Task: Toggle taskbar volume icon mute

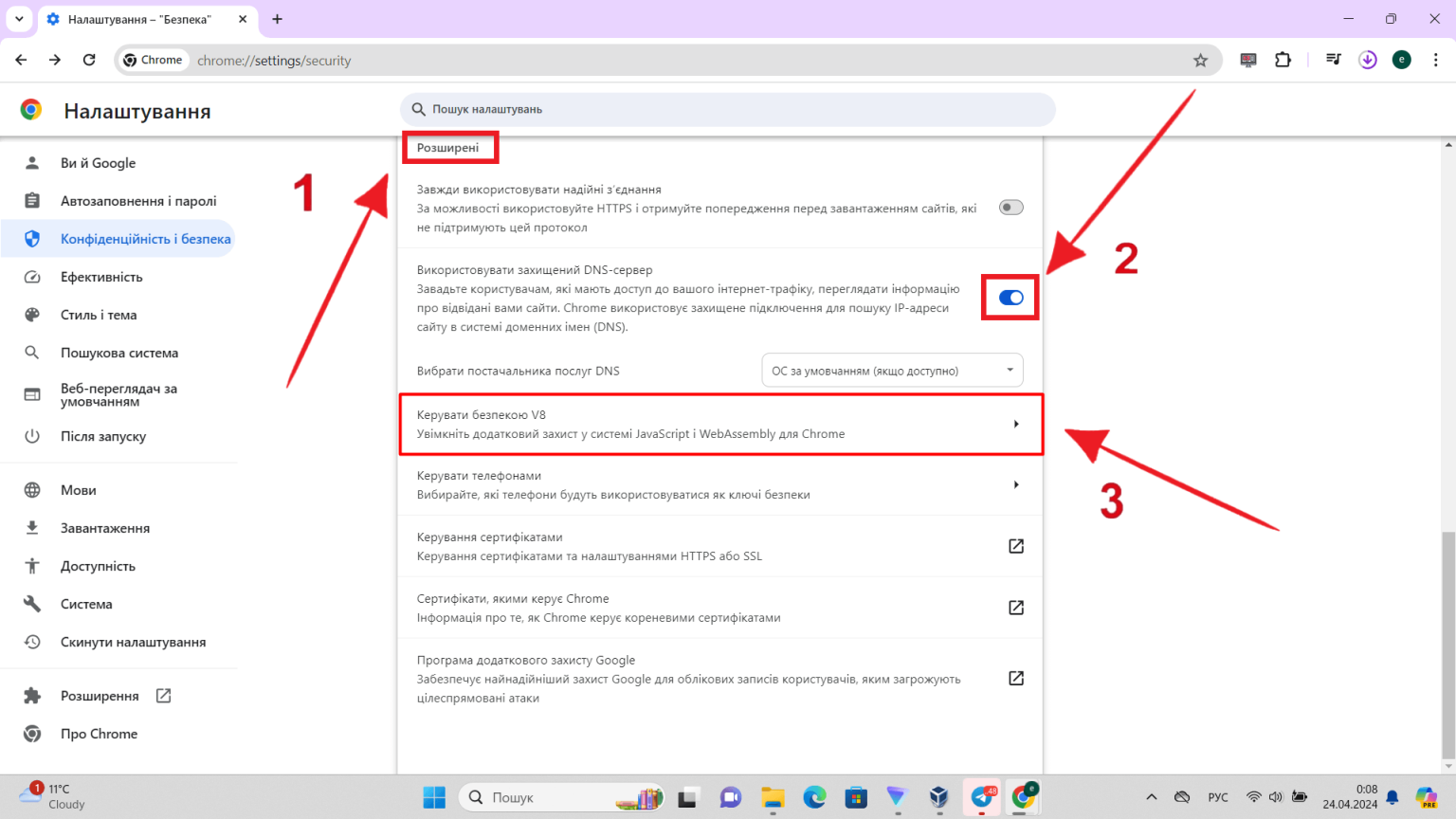Action: click(1276, 797)
